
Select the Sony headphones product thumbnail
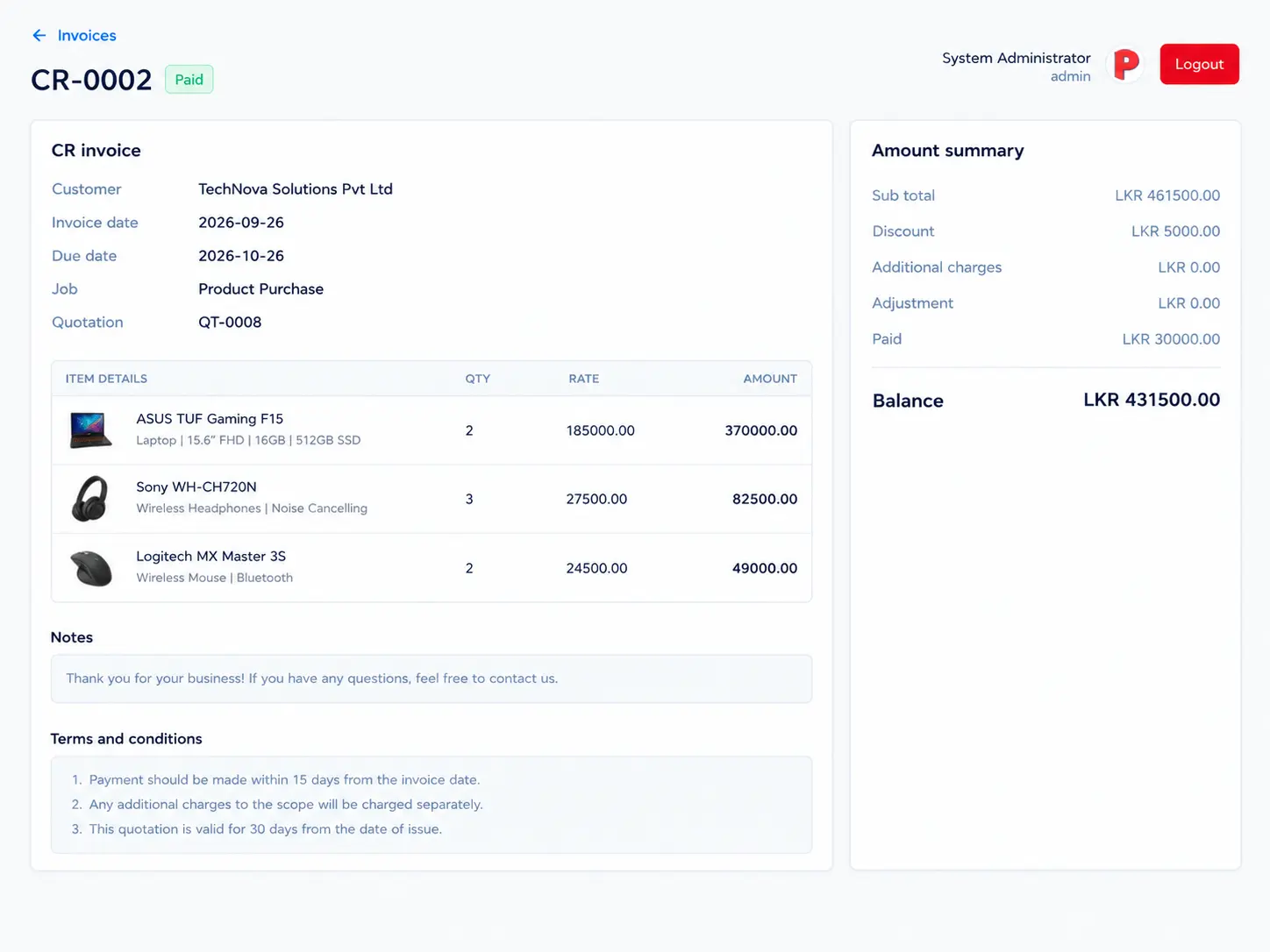(x=90, y=499)
